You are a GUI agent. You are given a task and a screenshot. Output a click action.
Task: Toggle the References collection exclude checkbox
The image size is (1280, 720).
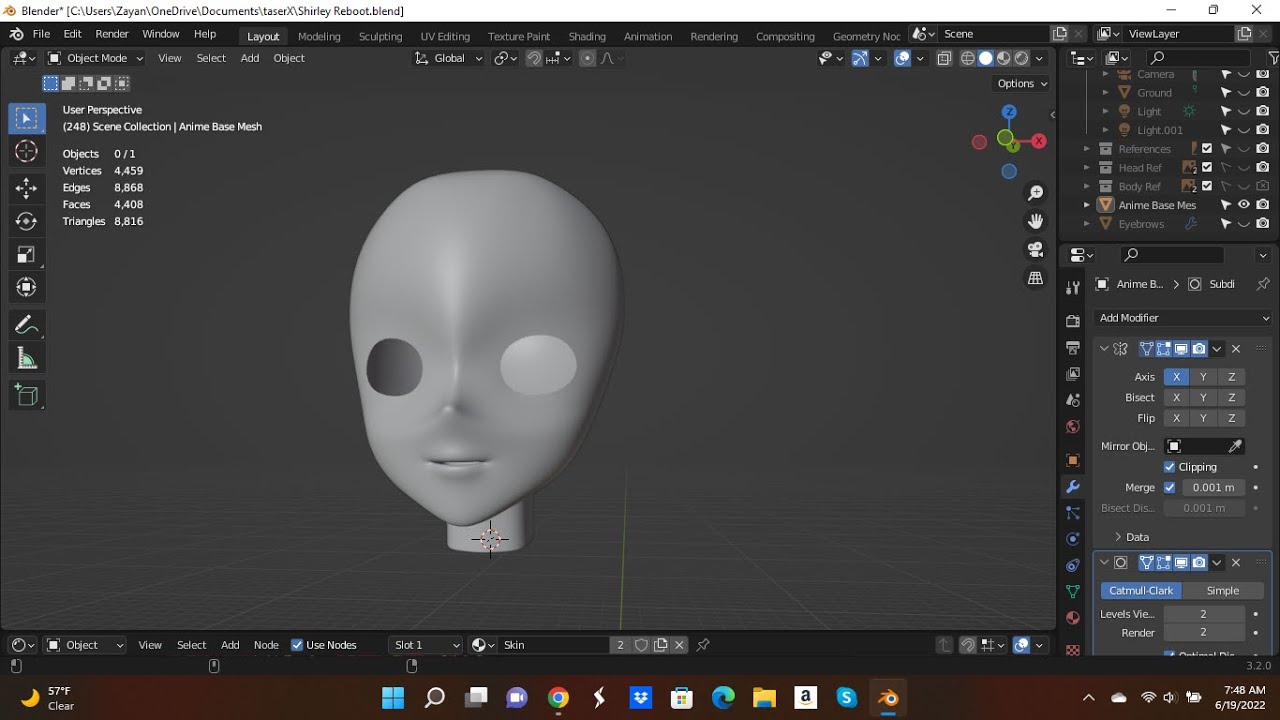[x=1207, y=149]
